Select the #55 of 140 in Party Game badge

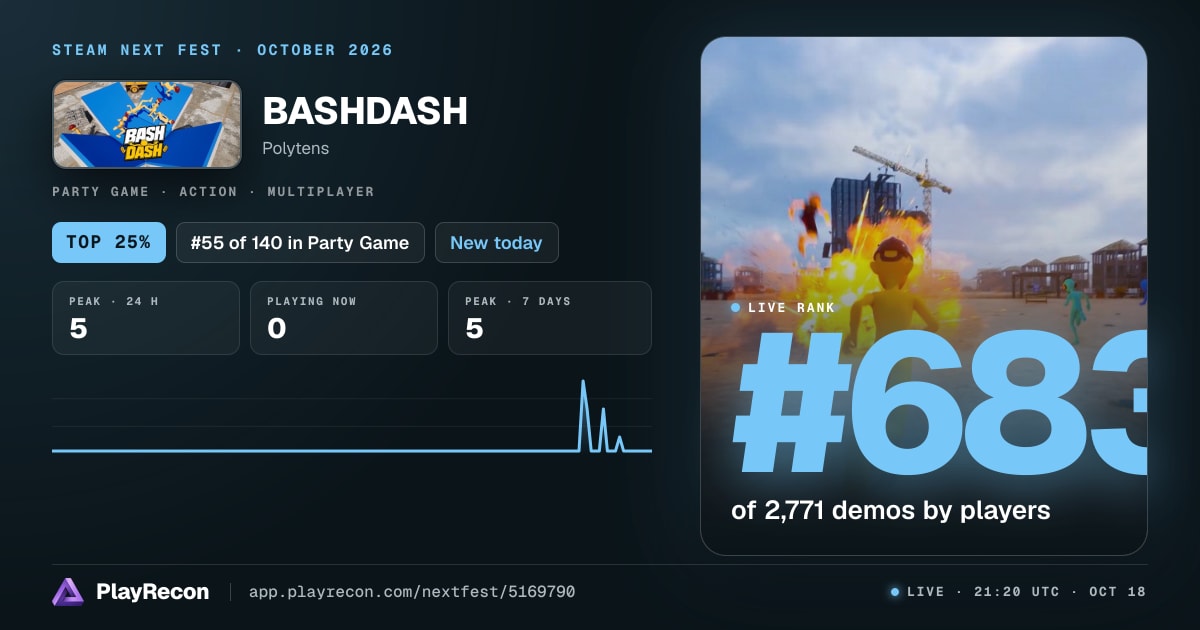300,243
